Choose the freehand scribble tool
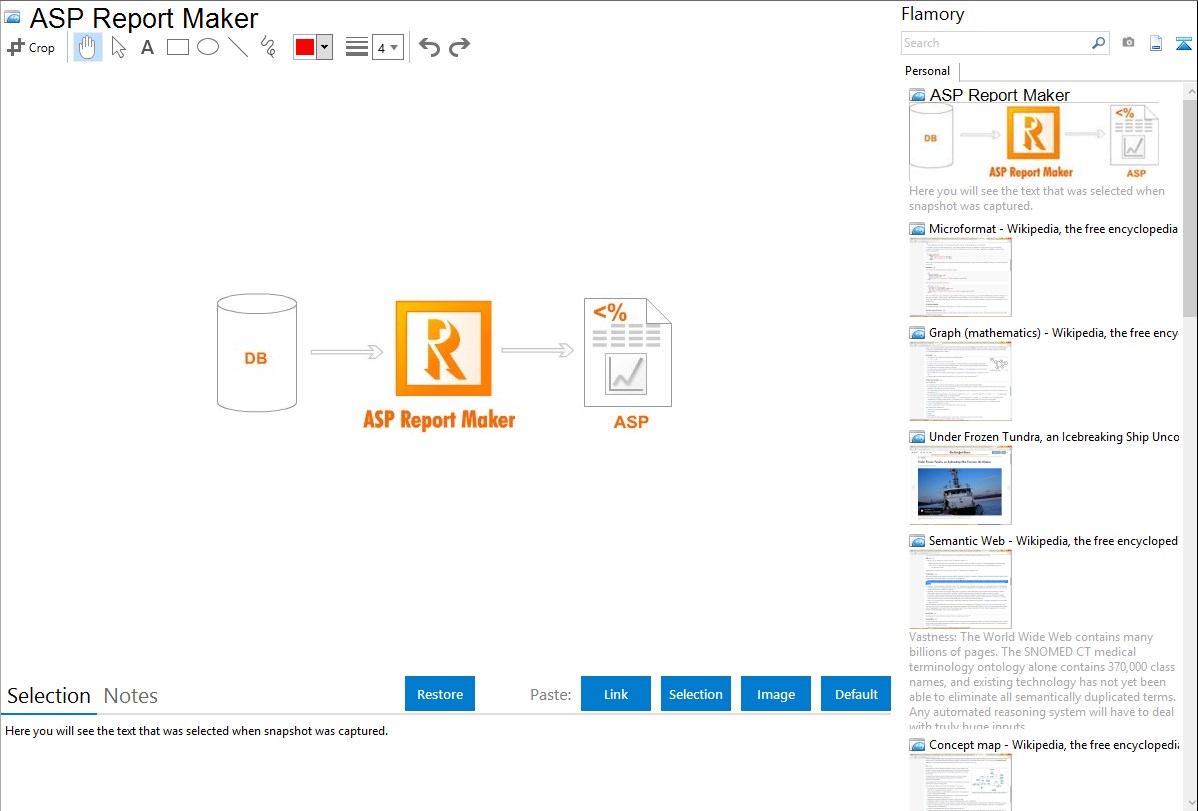1198x811 pixels. coord(268,47)
